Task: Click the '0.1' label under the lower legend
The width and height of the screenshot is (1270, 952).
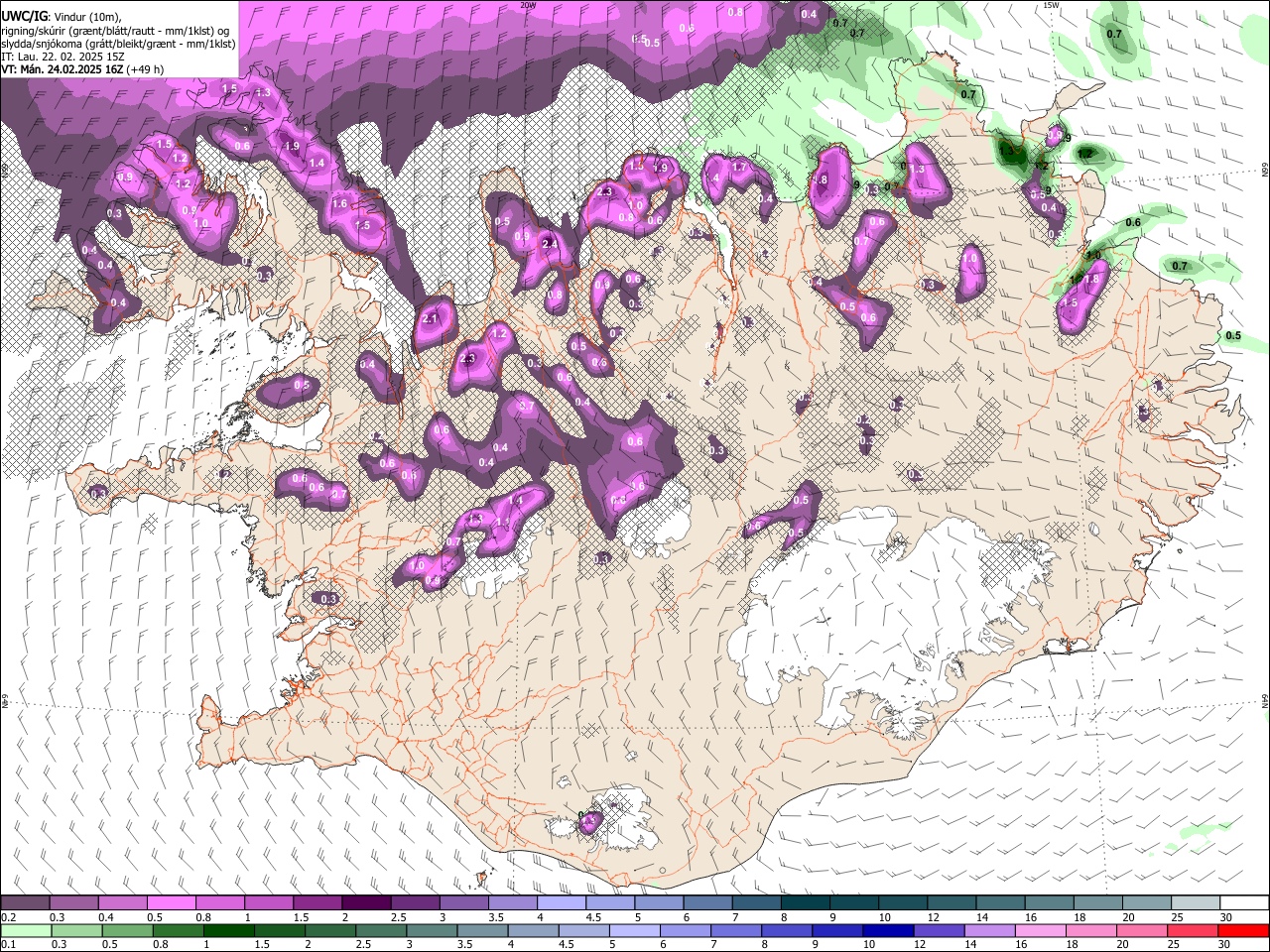Action: [x=9, y=944]
